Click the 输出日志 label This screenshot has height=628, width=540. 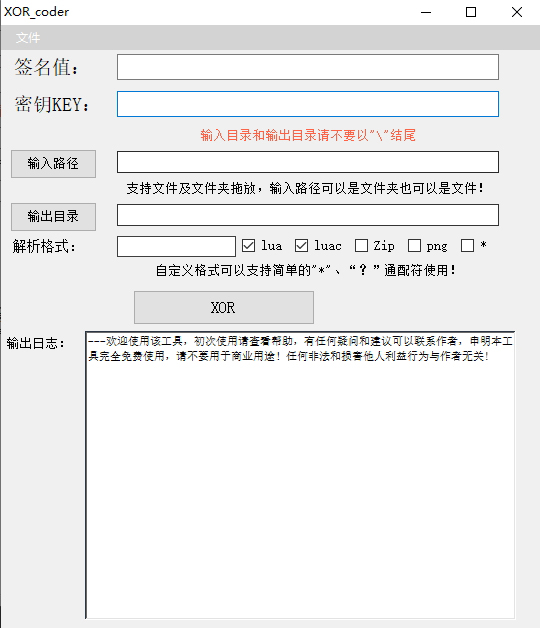coord(35,343)
